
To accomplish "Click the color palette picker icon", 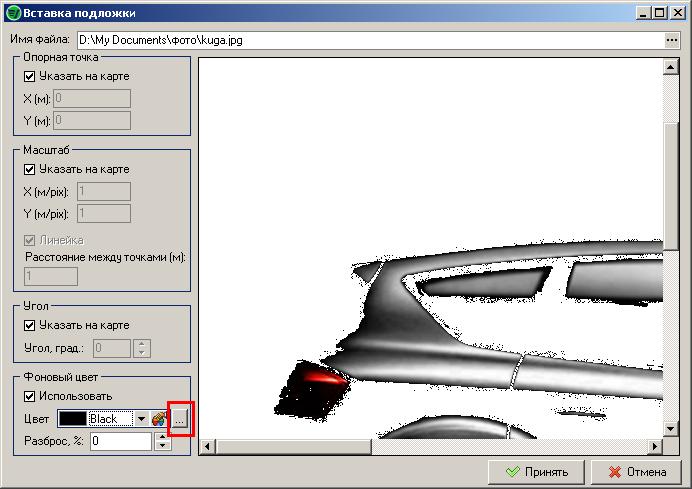I will [x=158, y=419].
